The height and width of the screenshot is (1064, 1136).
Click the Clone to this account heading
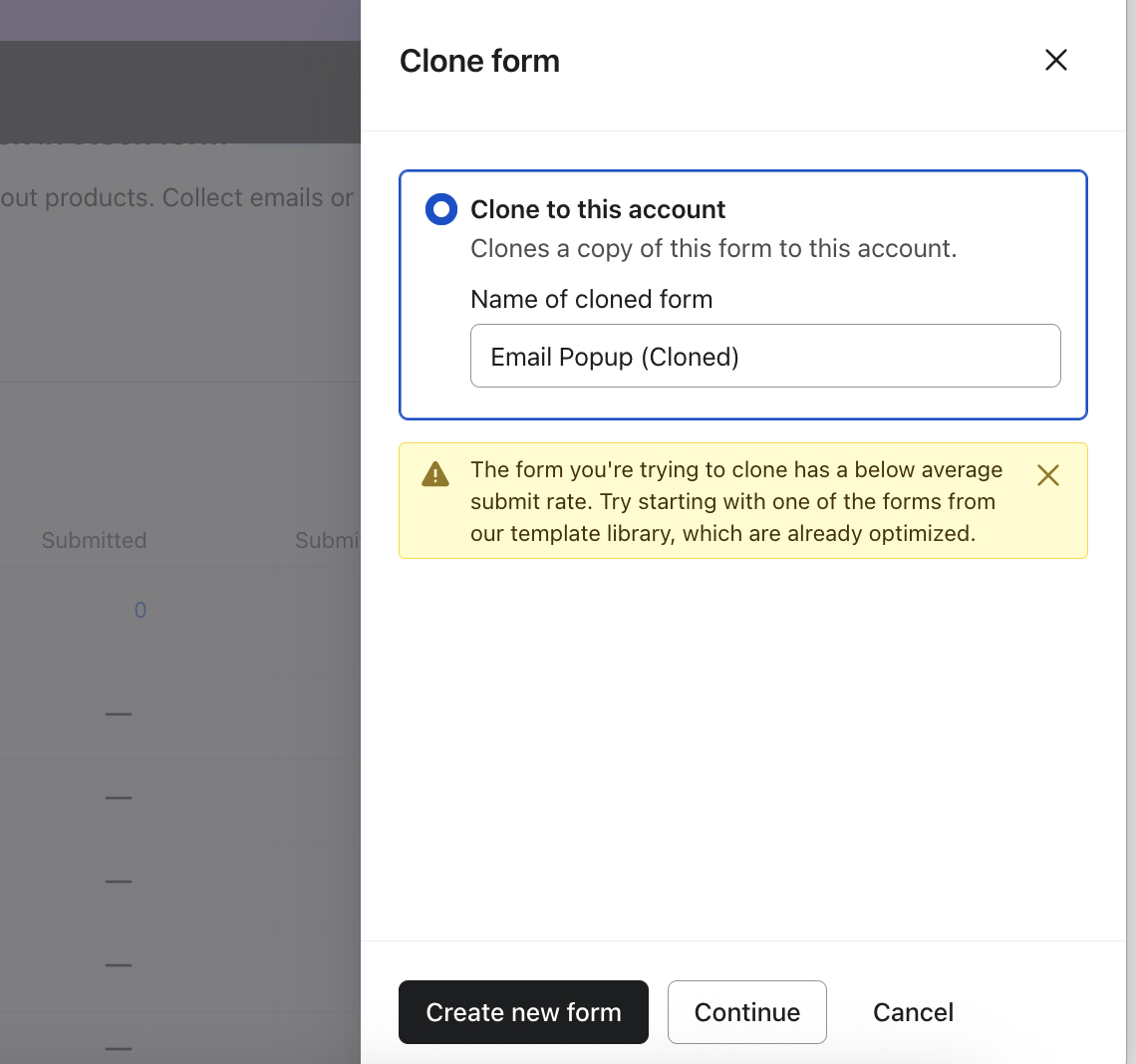[598, 209]
